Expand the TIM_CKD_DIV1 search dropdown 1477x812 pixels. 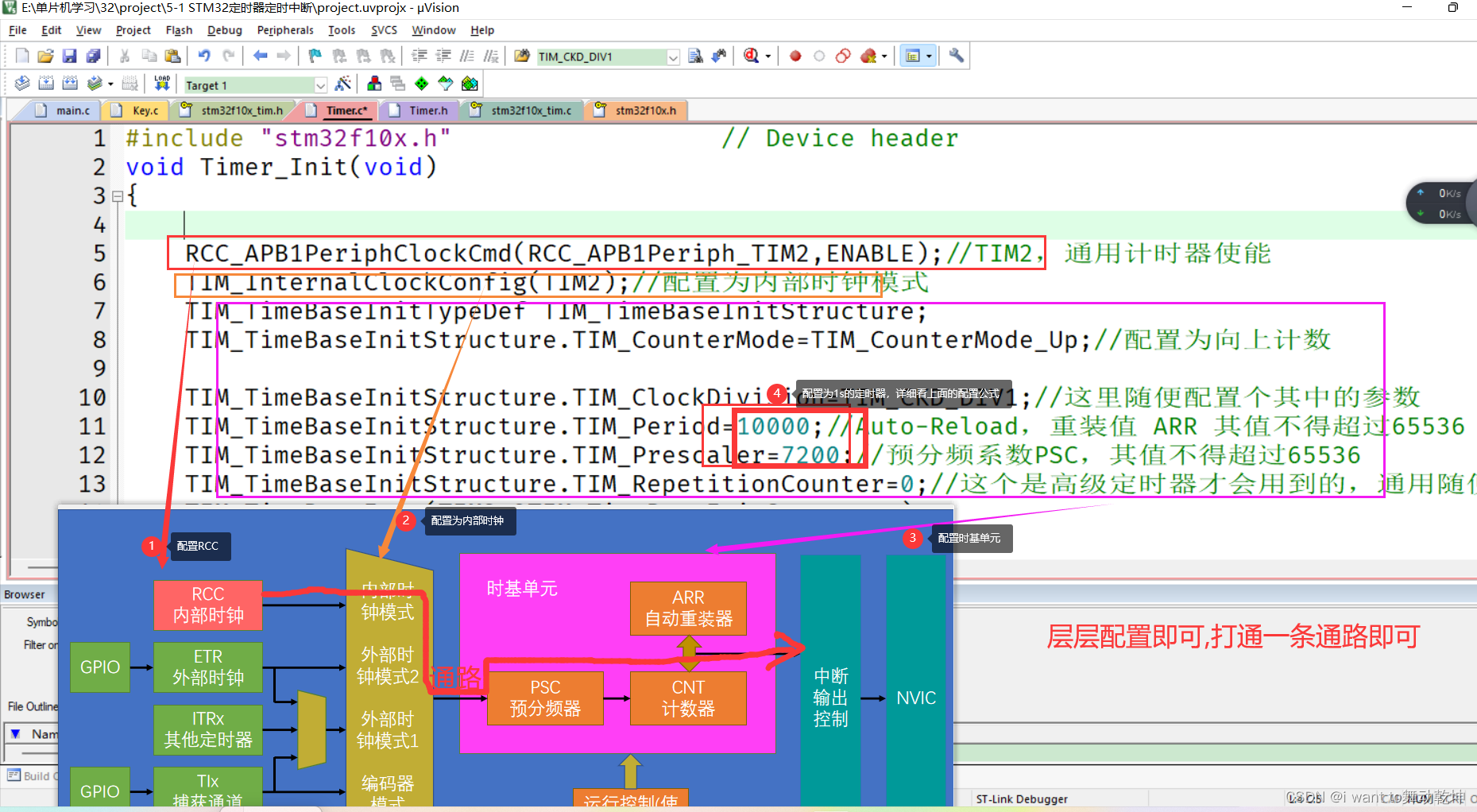[x=673, y=57]
